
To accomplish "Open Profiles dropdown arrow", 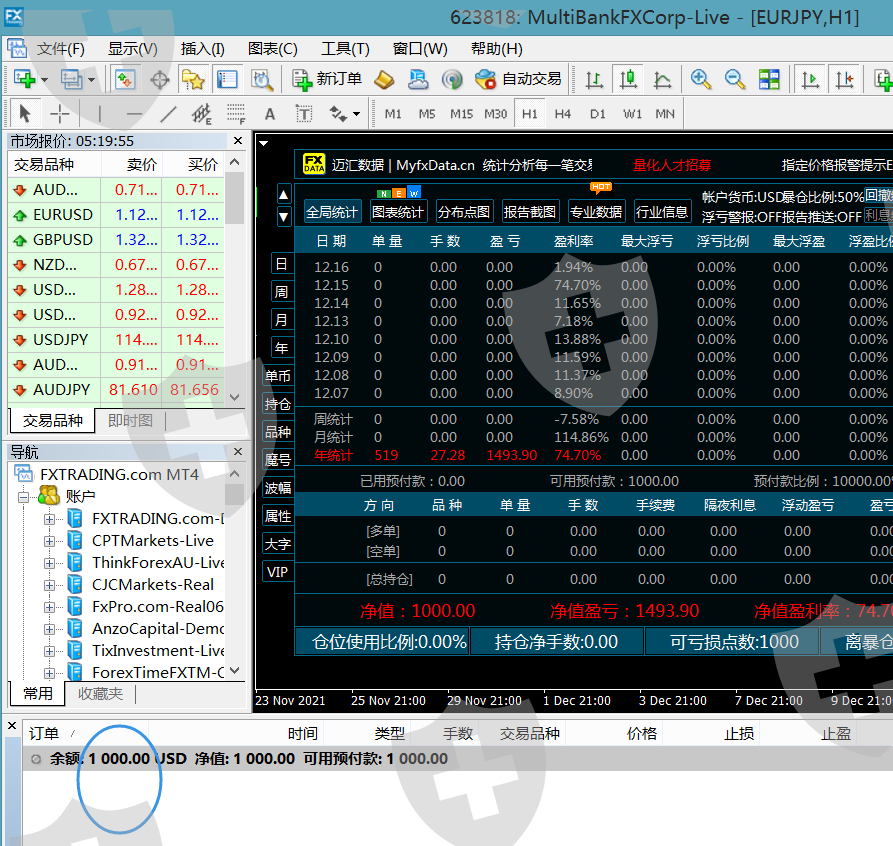I will 91,80.
